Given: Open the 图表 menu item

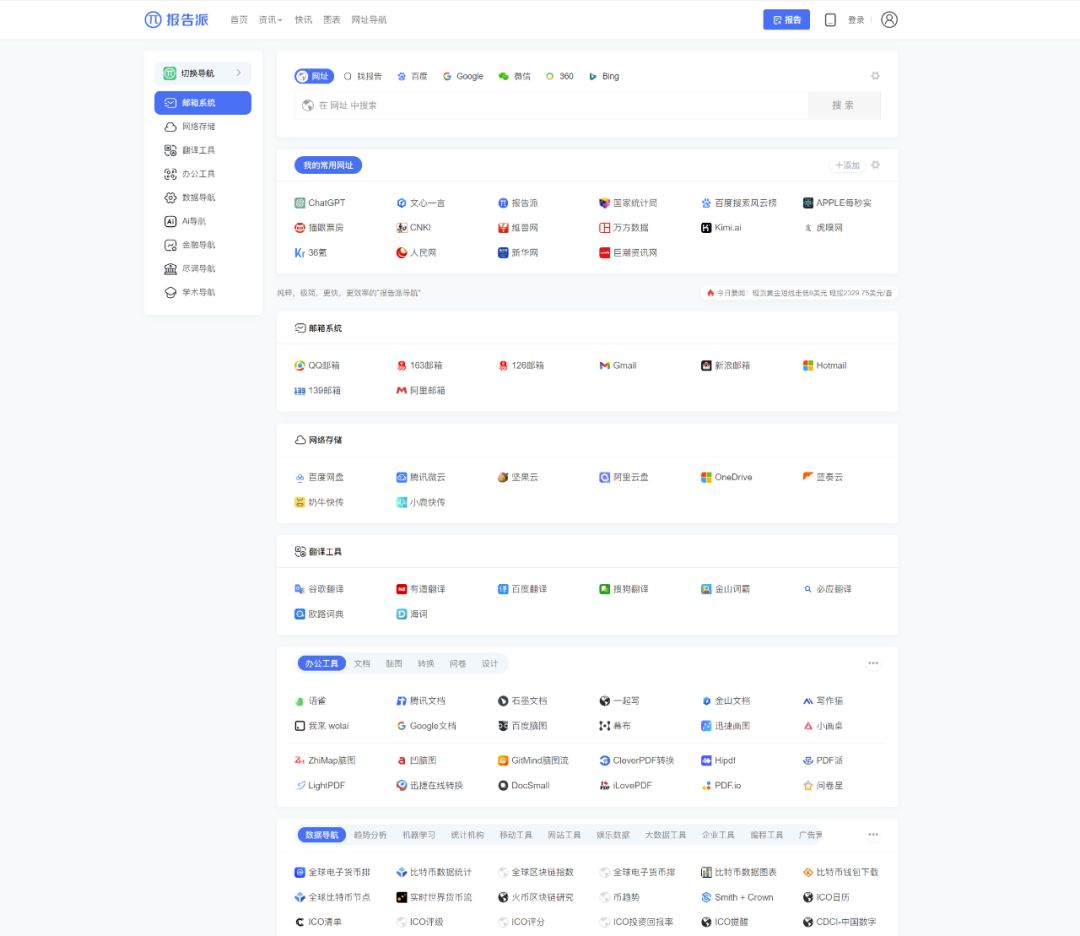Looking at the screenshot, I should (332, 20).
